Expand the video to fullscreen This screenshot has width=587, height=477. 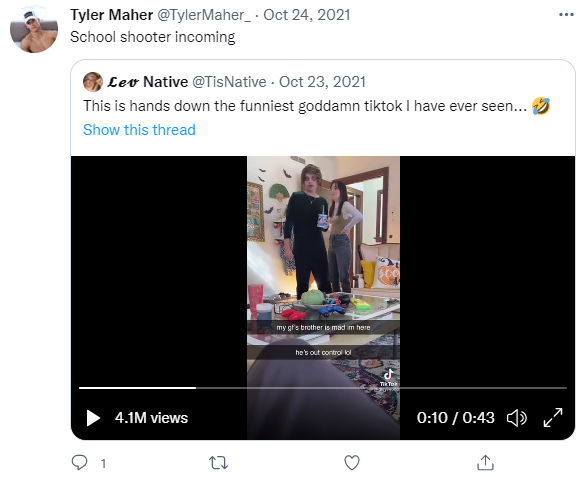[x=553, y=417]
